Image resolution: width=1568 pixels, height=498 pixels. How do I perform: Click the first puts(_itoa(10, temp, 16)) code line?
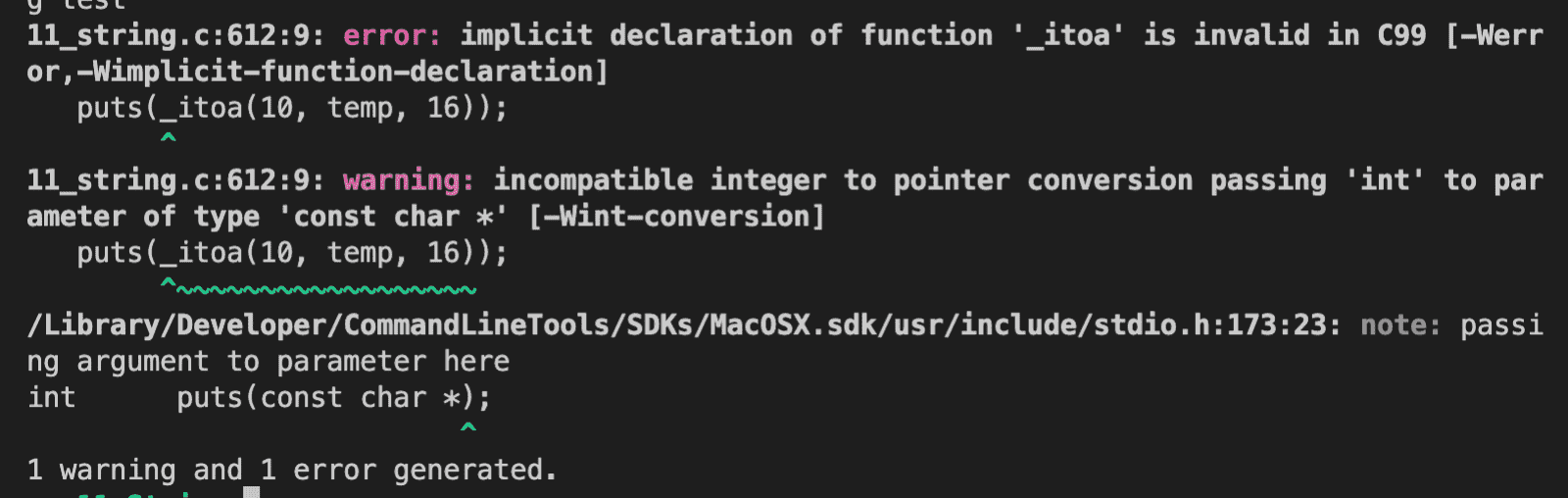point(292,108)
